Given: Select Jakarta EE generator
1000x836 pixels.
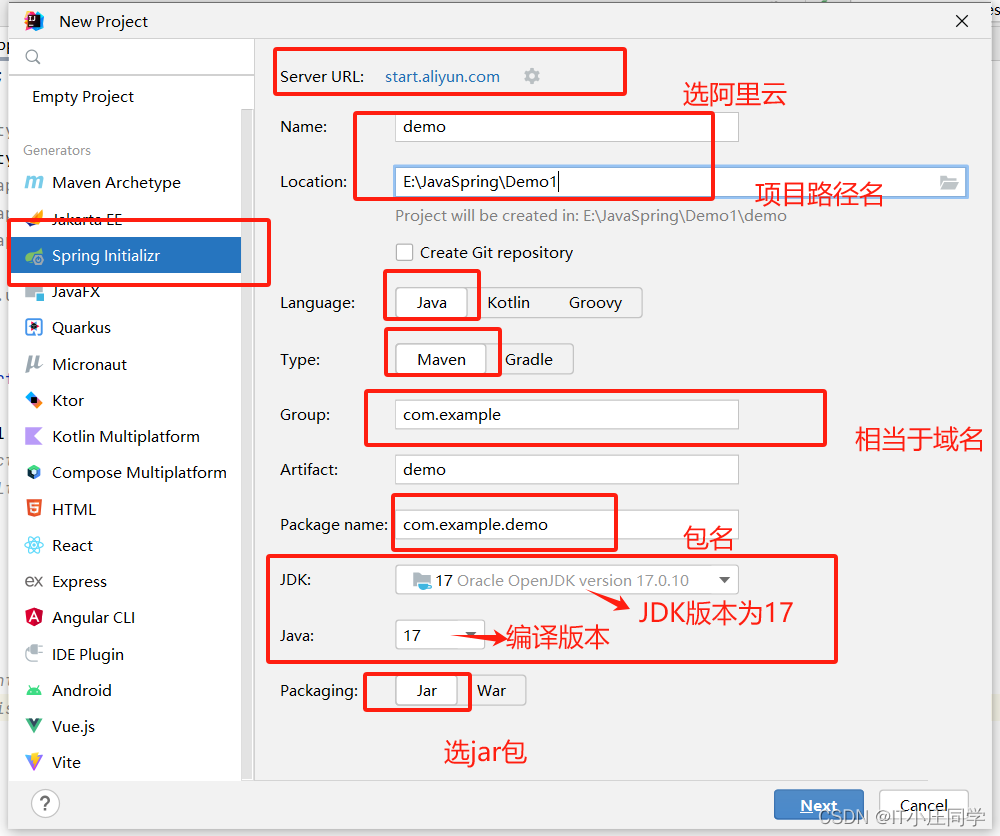Looking at the screenshot, I should pos(126,219).
